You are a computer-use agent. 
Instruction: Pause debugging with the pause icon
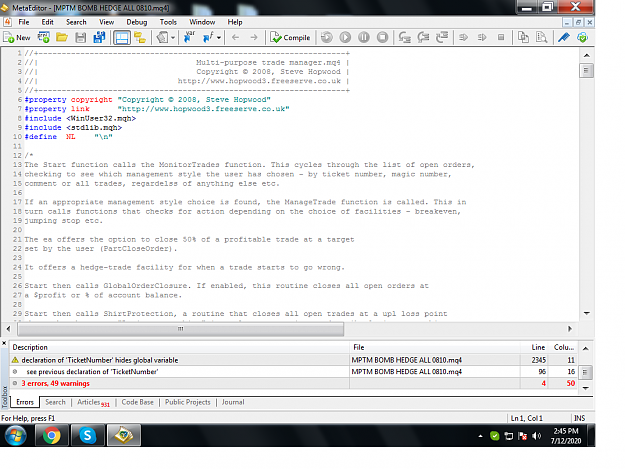pyautogui.click(x=364, y=37)
